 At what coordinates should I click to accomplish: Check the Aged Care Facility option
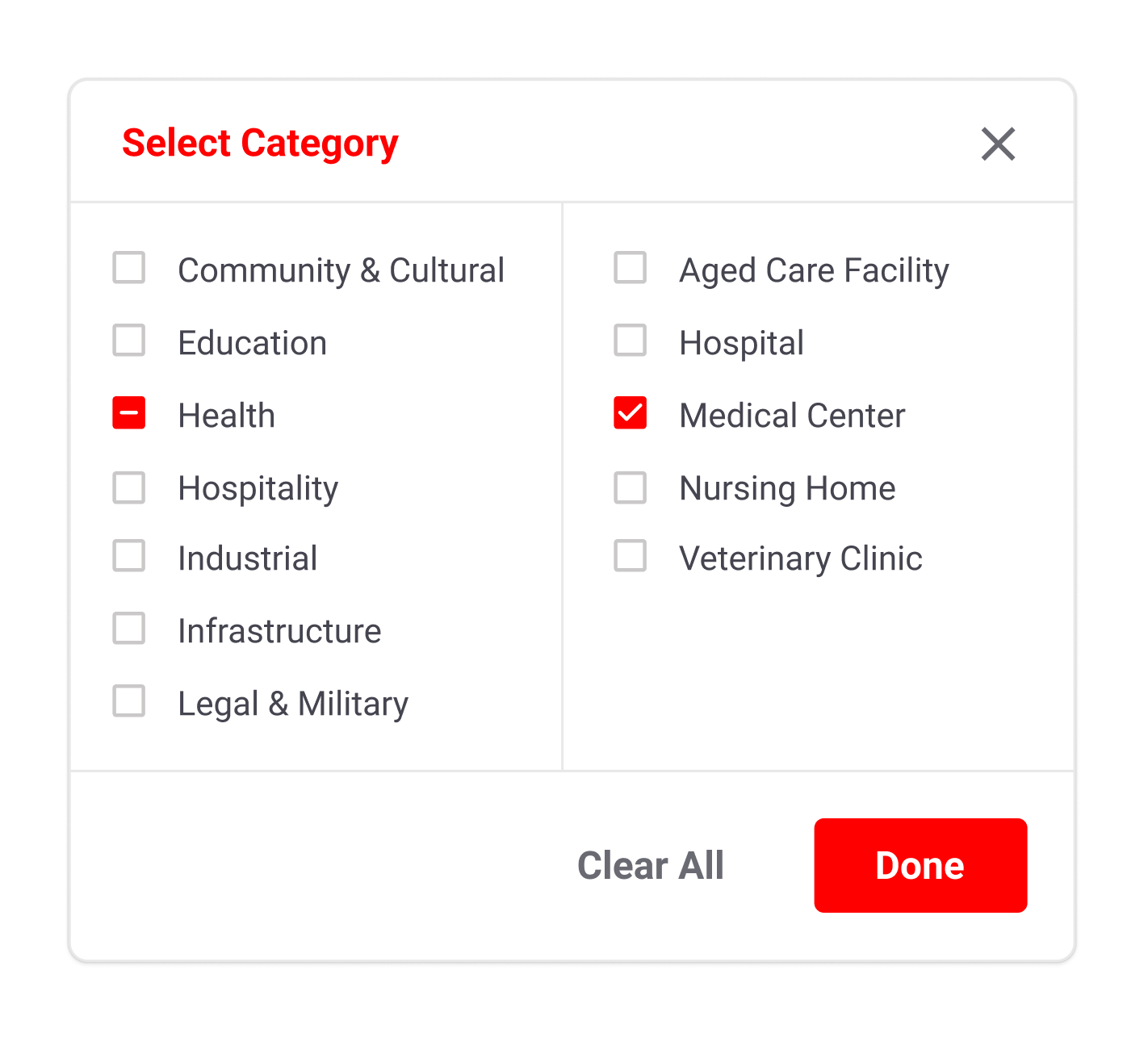point(629,269)
